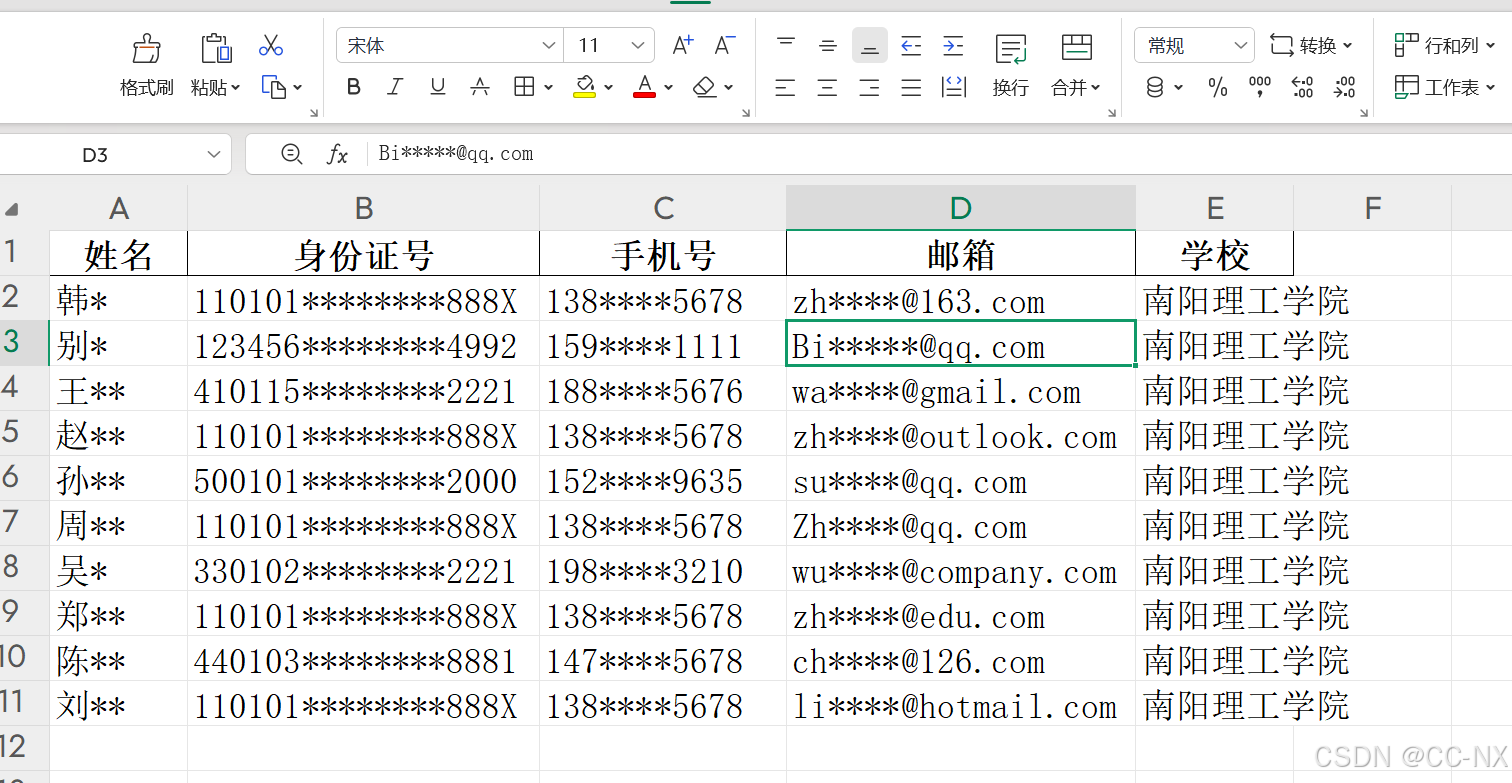This screenshot has width=1512, height=783.
Task: Open the Name Box dropdown for D3
Action: coord(213,154)
